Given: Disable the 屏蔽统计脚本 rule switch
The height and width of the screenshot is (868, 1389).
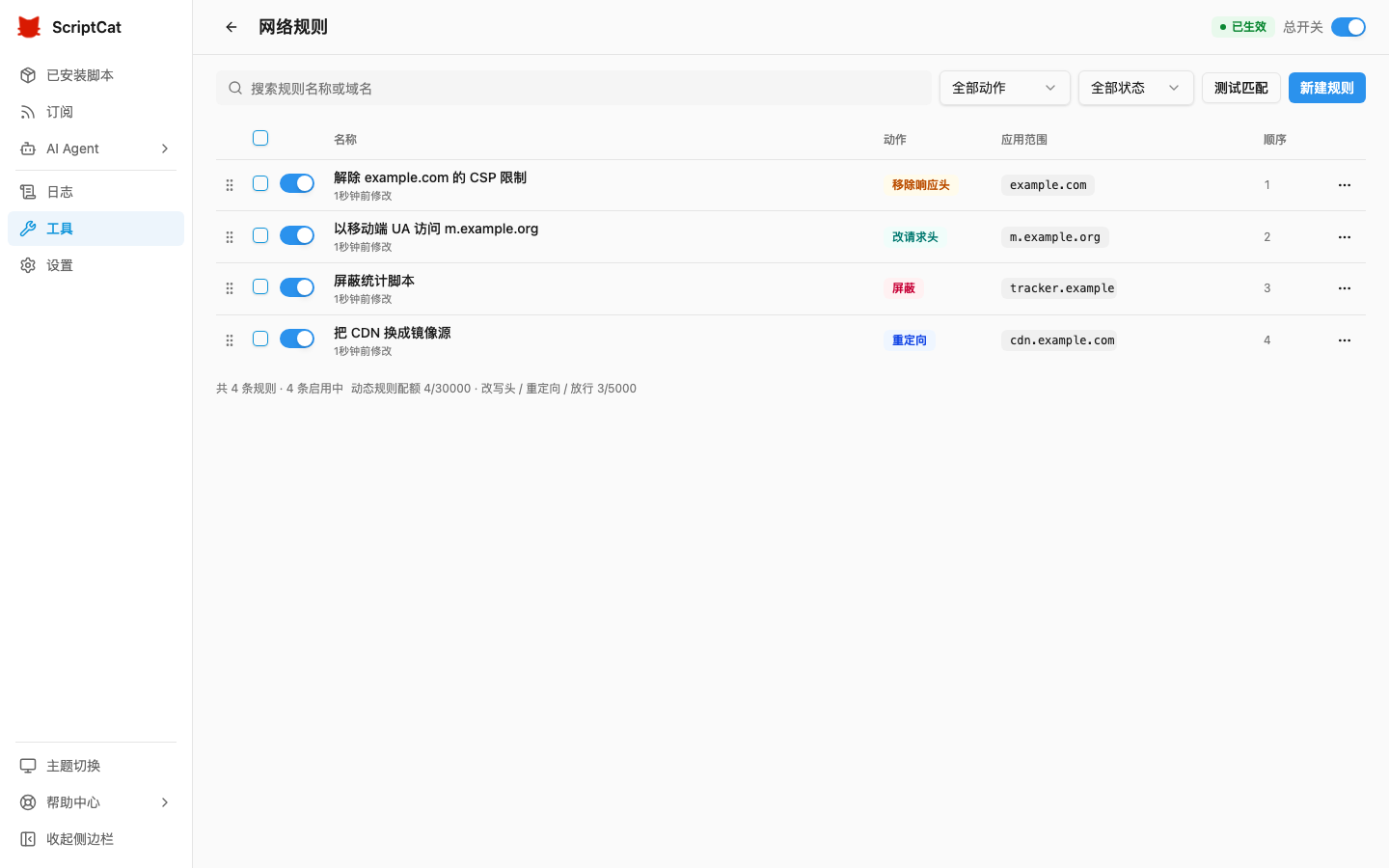Looking at the screenshot, I should tap(297, 287).
